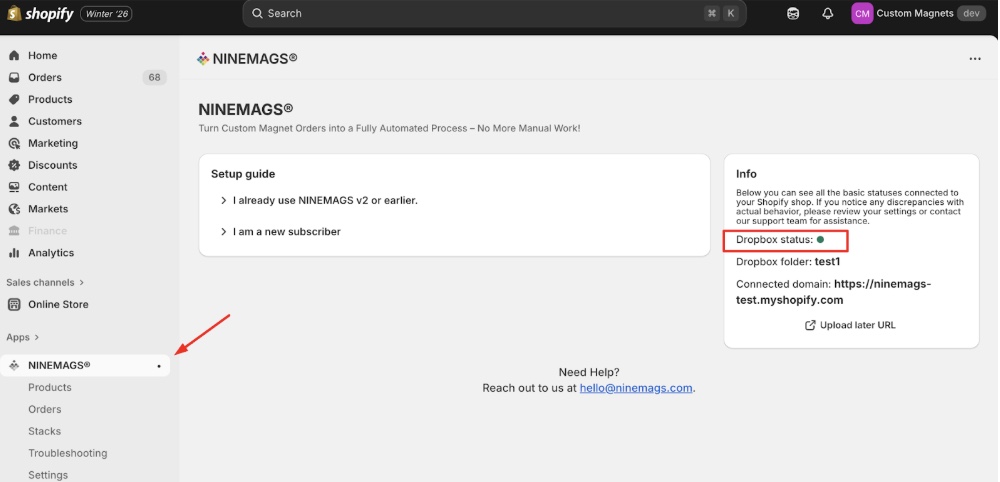Click the Products tag icon
1000x482 pixels.
coord(14,99)
